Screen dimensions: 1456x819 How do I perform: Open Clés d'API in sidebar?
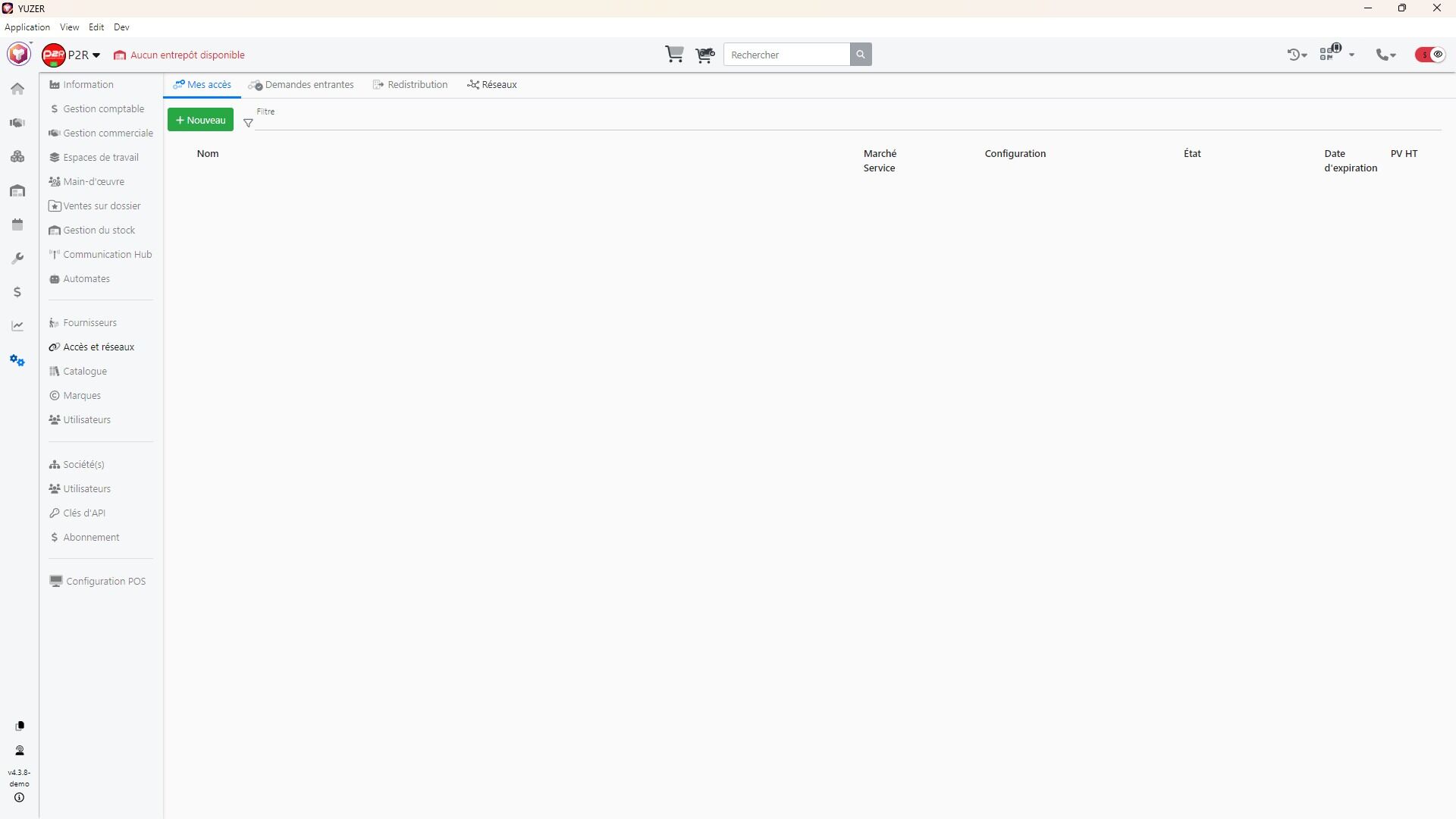[83, 513]
